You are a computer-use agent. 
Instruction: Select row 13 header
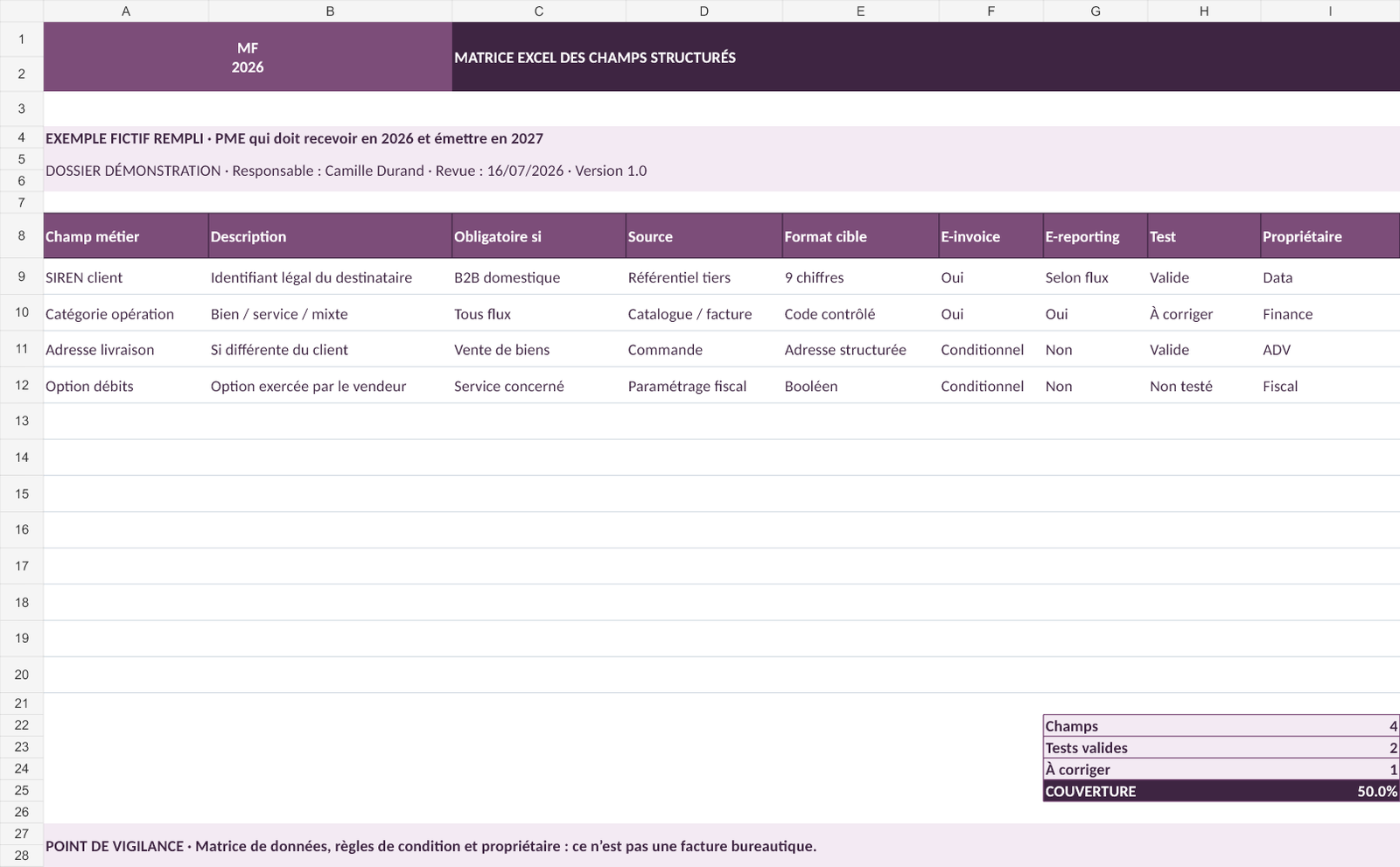click(22, 421)
